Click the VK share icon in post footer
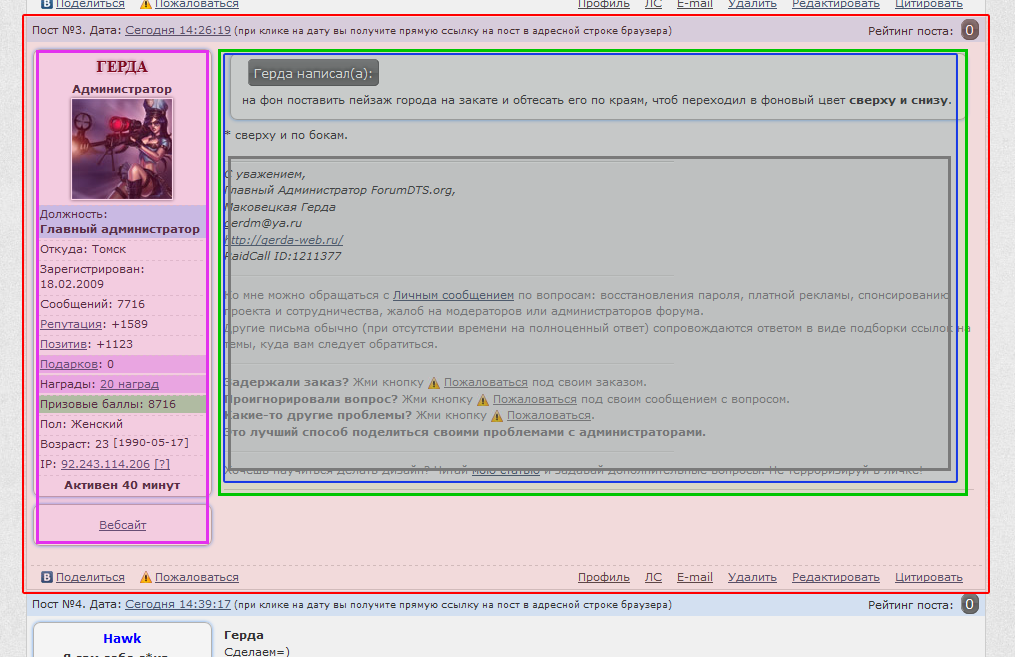 coord(46,577)
